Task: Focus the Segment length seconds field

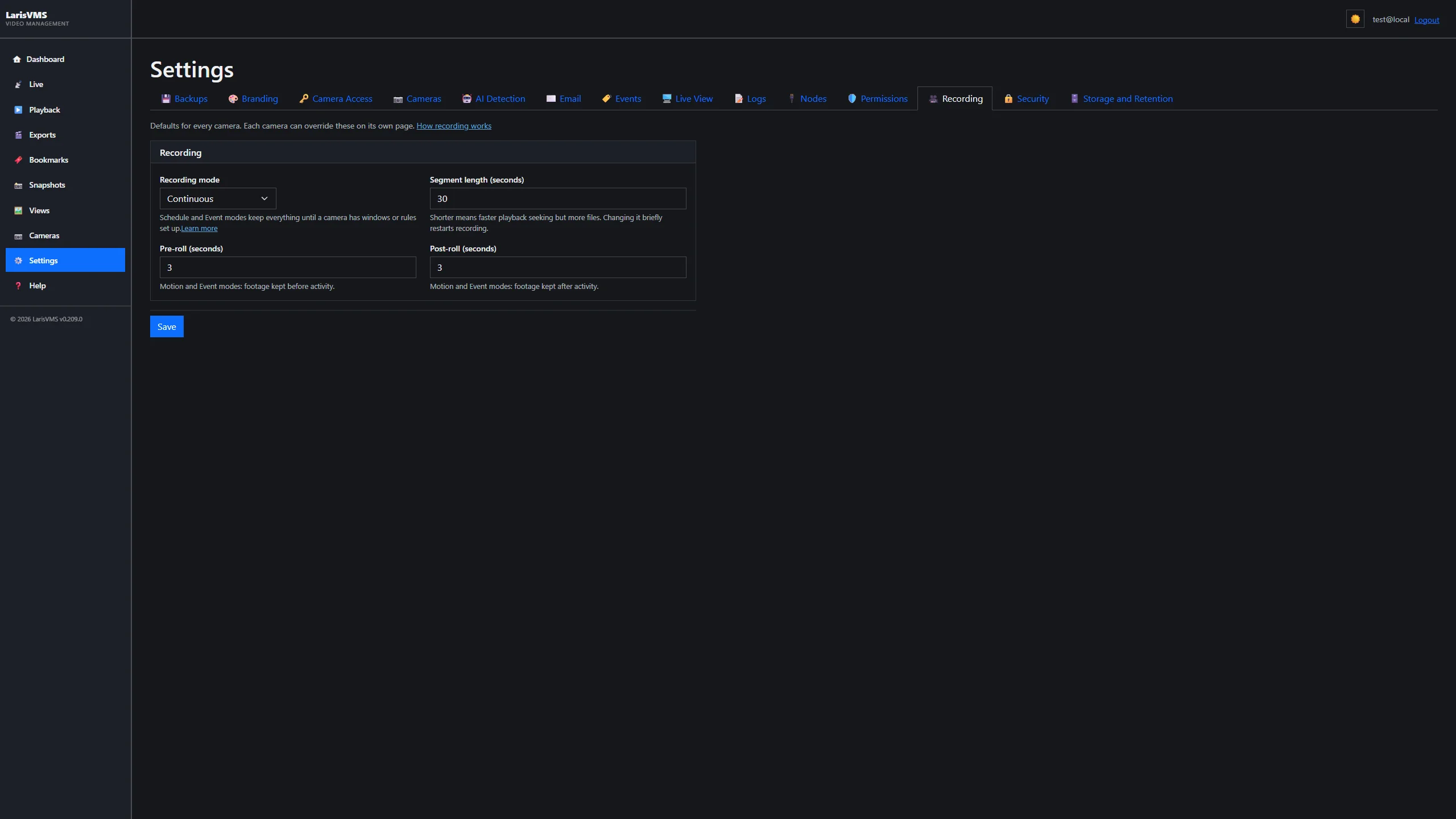Action: pos(558,198)
